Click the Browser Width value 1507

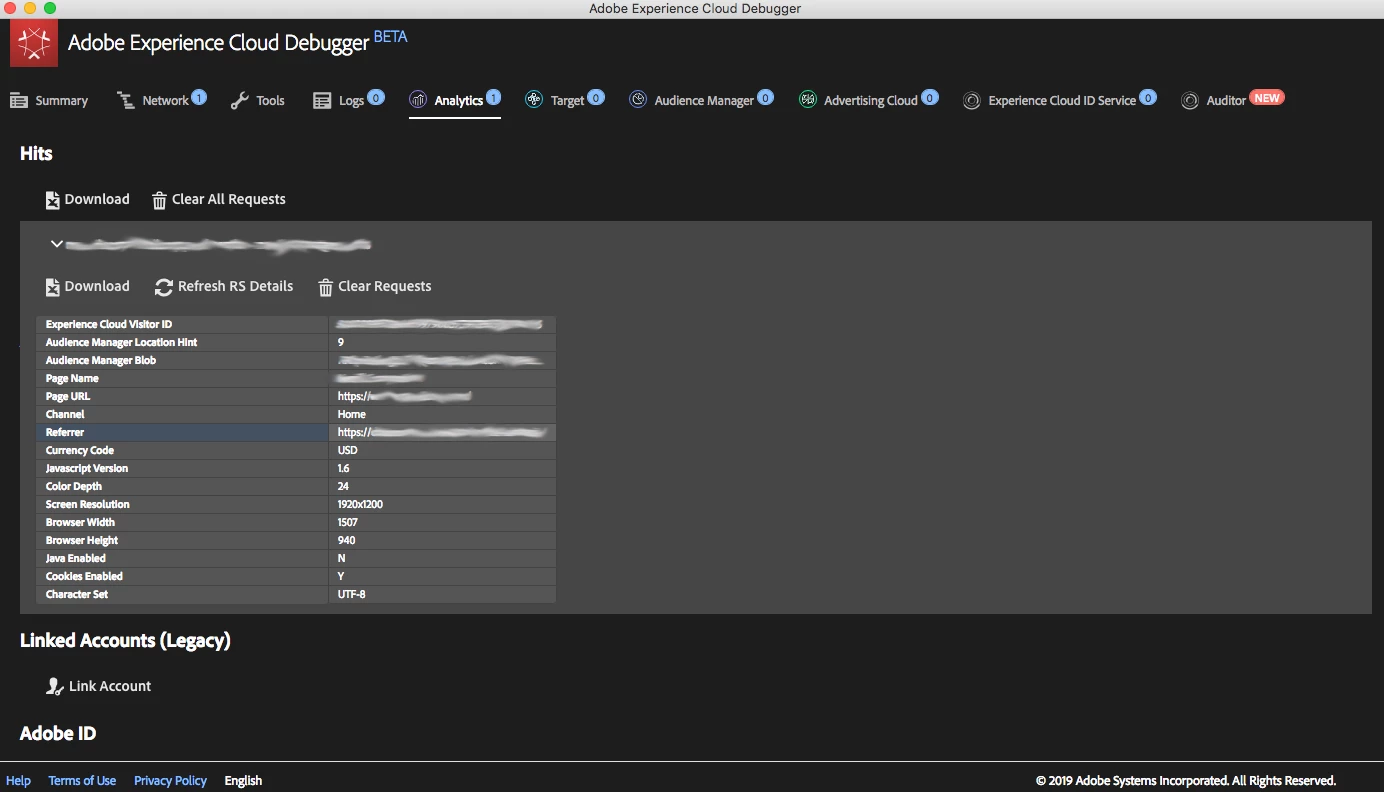[x=348, y=523]
